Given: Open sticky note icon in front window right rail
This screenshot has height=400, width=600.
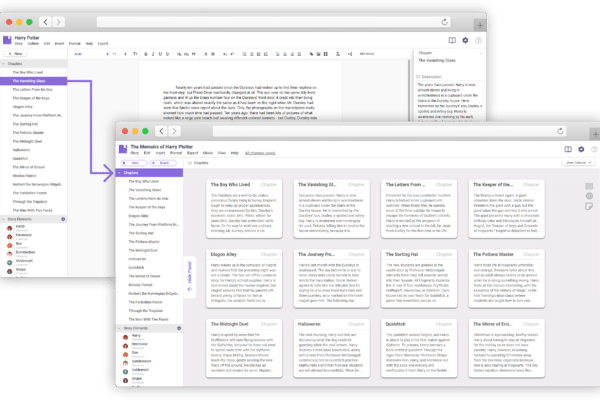Looking at the screenshot, I should 589,206.
